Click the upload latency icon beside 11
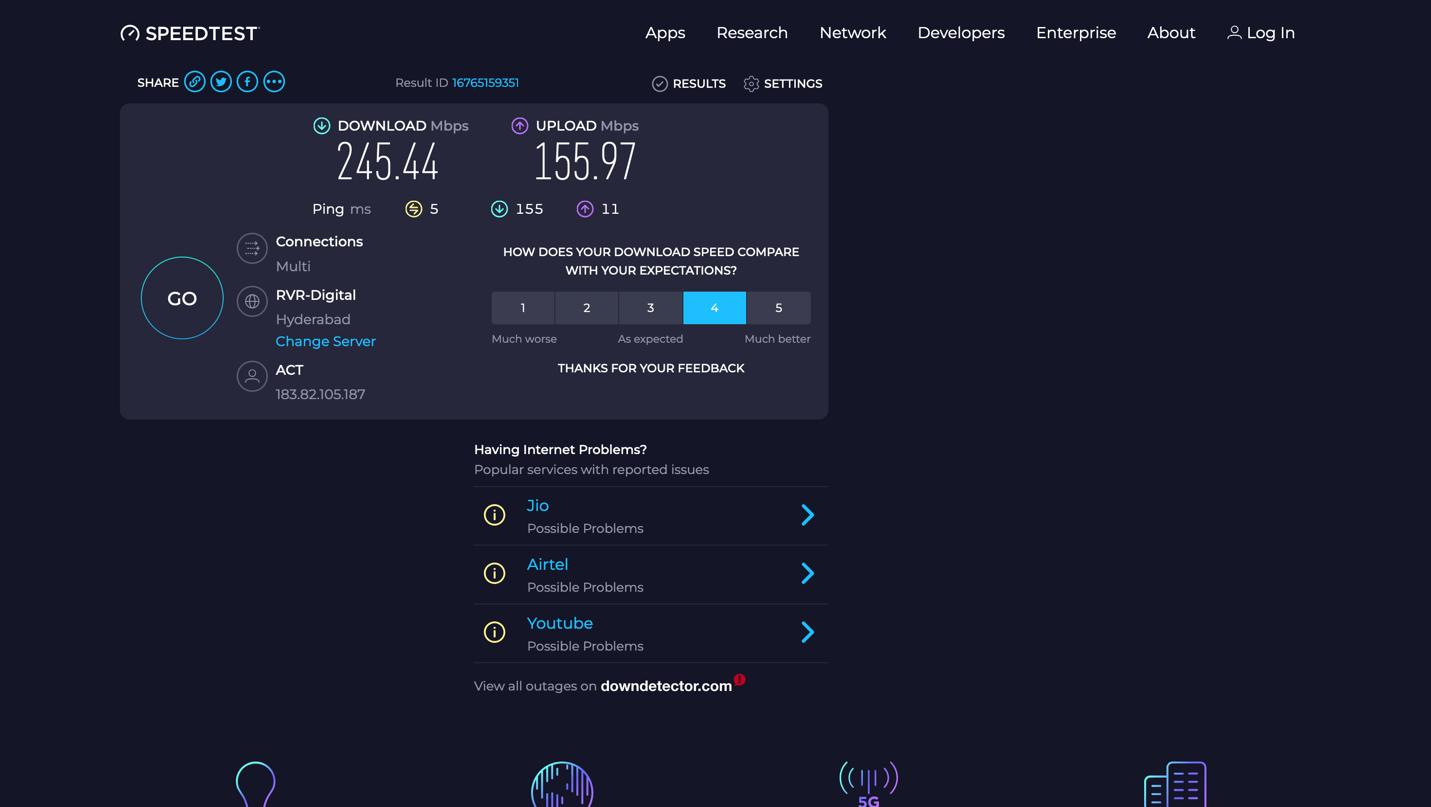This screenshot has width=1431, height=807. (x=585, y=209)
